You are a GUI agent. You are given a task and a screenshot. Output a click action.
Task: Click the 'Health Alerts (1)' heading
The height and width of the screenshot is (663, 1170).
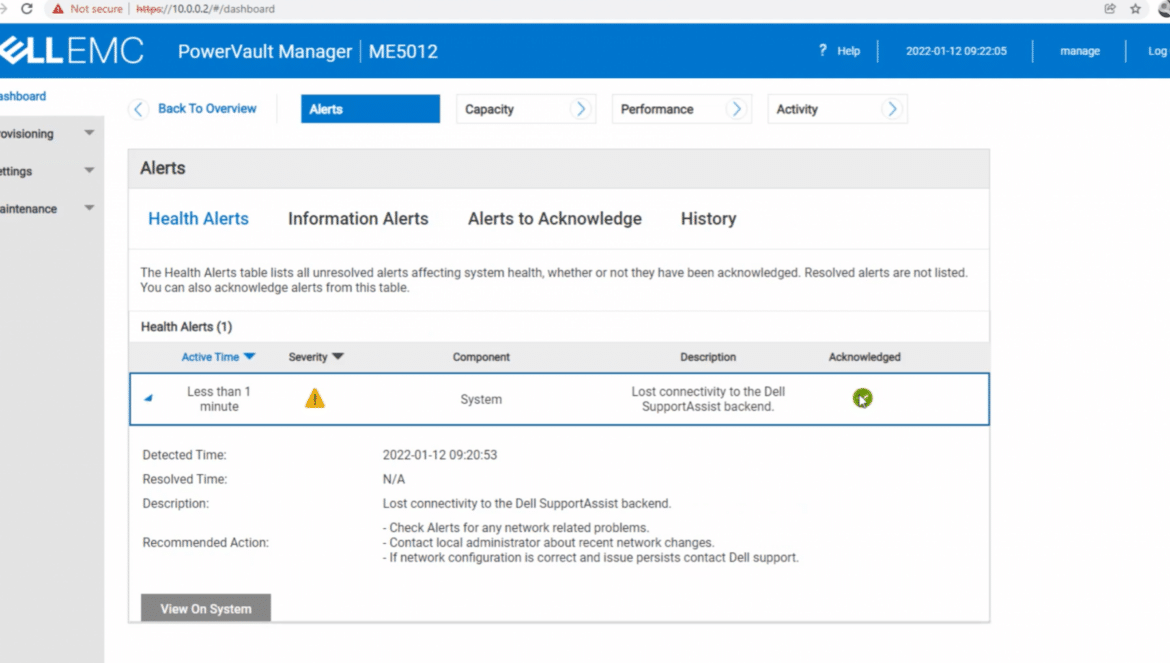tap(187, 327)
